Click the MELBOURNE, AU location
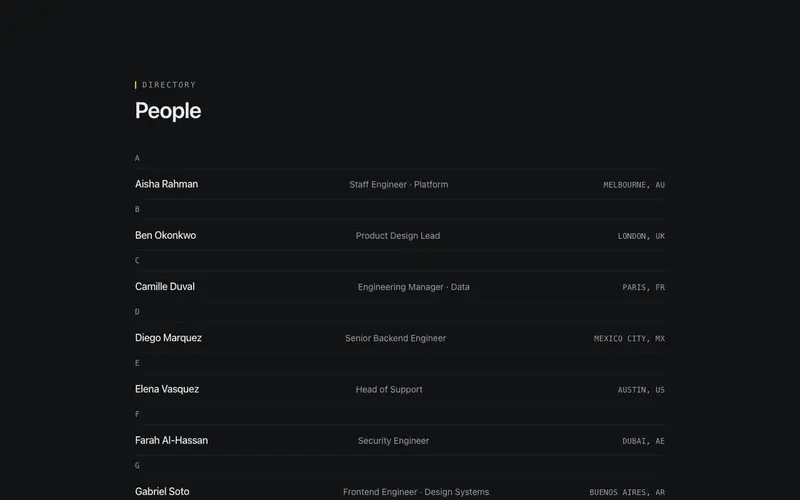The image size is (800, 500). (634, 185)
